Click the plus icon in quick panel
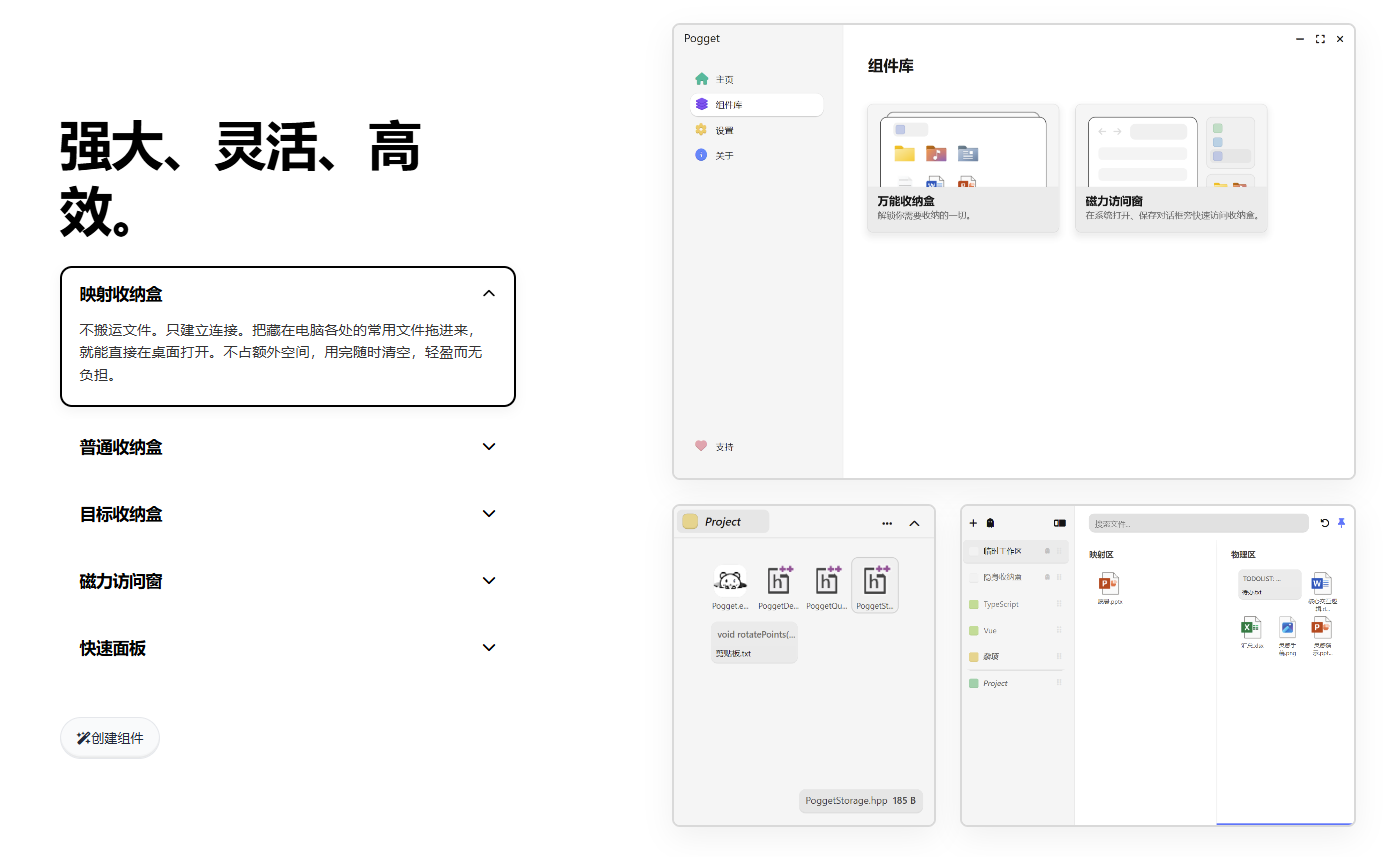The width and height of the screenshot is (1387, 857). point(974,523)
